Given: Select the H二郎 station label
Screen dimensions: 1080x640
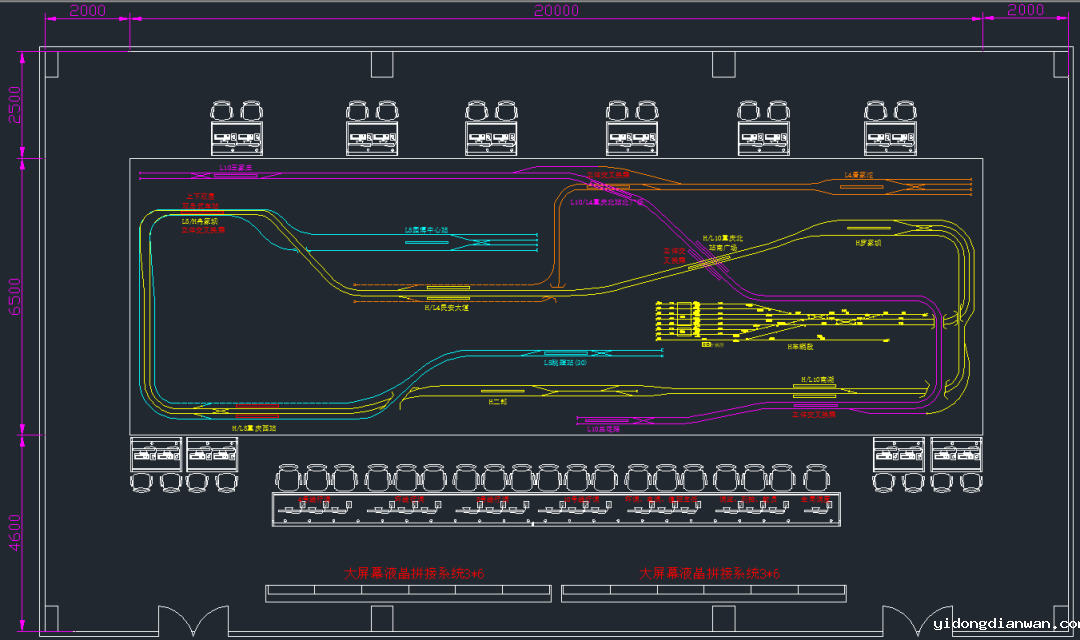Looking at the screenshot, I should [498, 401].
